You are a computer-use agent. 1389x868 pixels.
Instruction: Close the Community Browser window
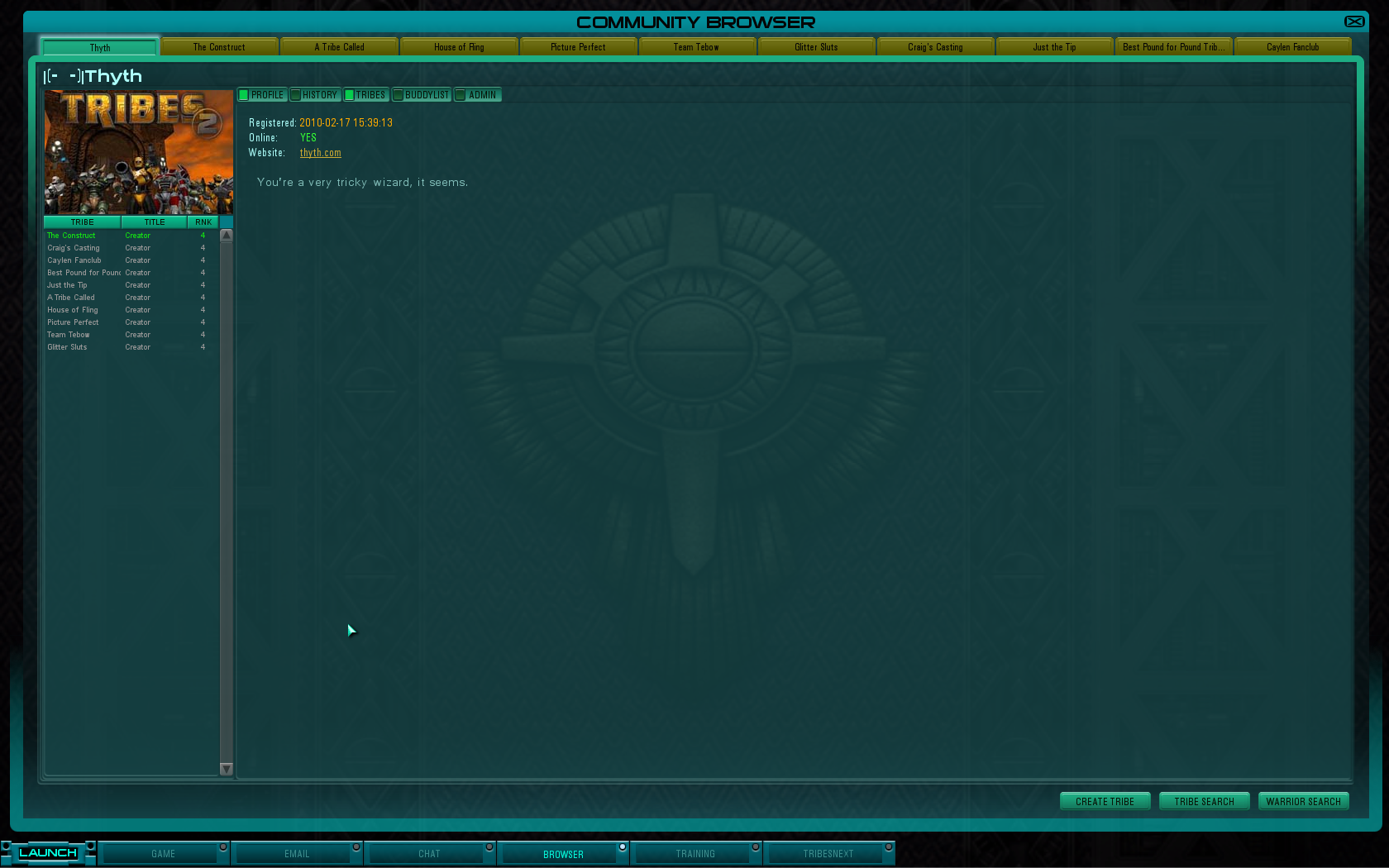pyautogui.click(x=1354, y=21)
